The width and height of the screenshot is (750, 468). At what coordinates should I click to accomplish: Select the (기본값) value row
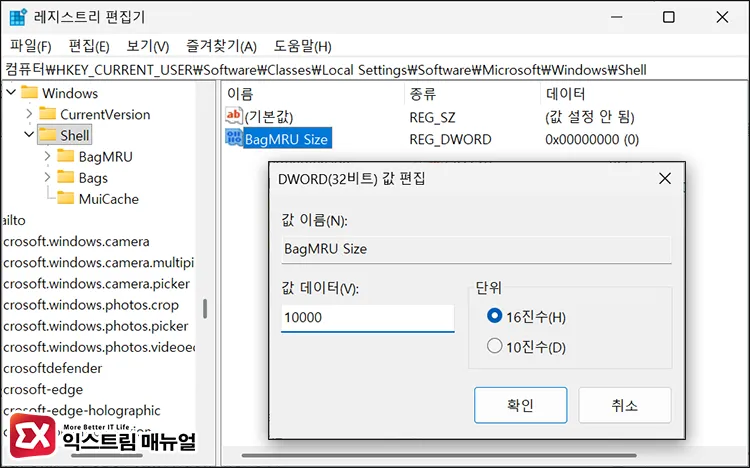(268, 117)
